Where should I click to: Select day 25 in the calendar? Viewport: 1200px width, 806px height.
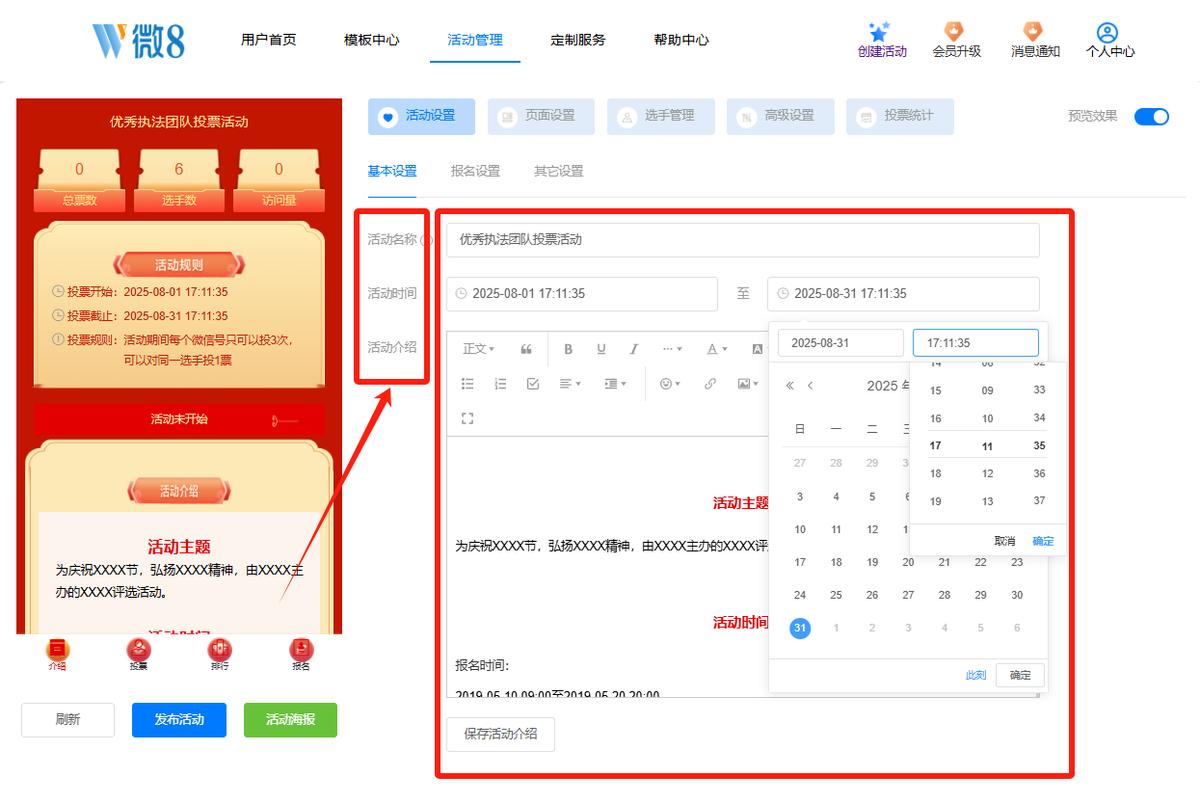(836, 595)
